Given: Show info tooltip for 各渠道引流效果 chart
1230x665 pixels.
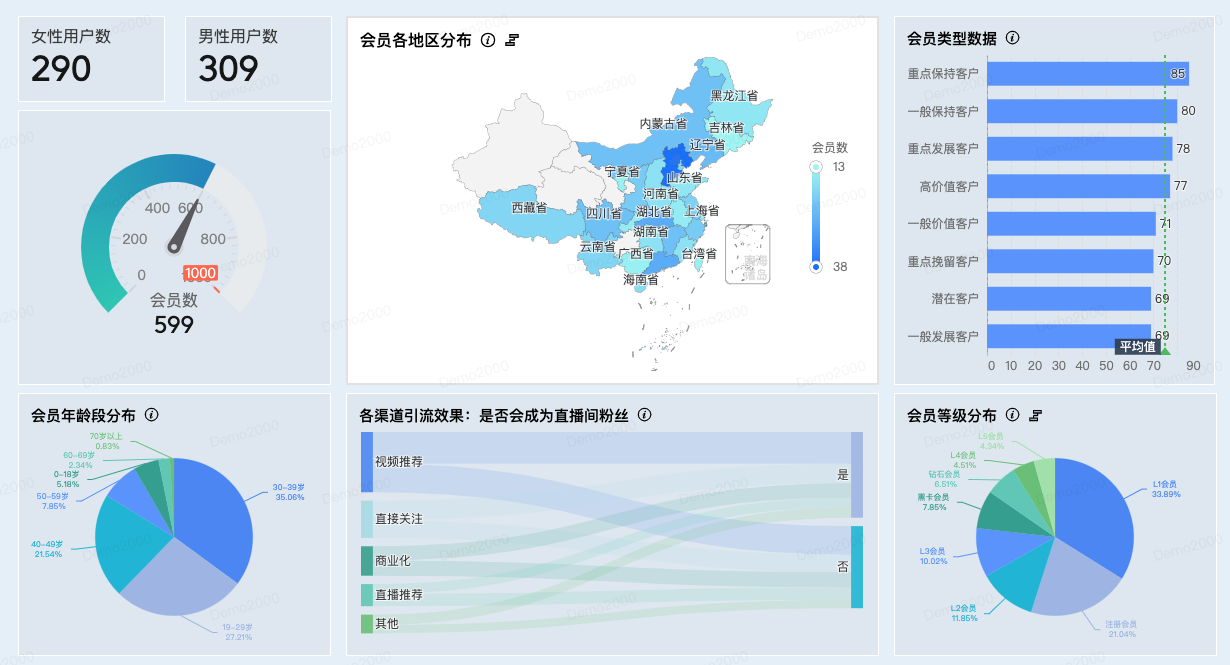Looking at the screenshot, I should [x=644, y=415].
